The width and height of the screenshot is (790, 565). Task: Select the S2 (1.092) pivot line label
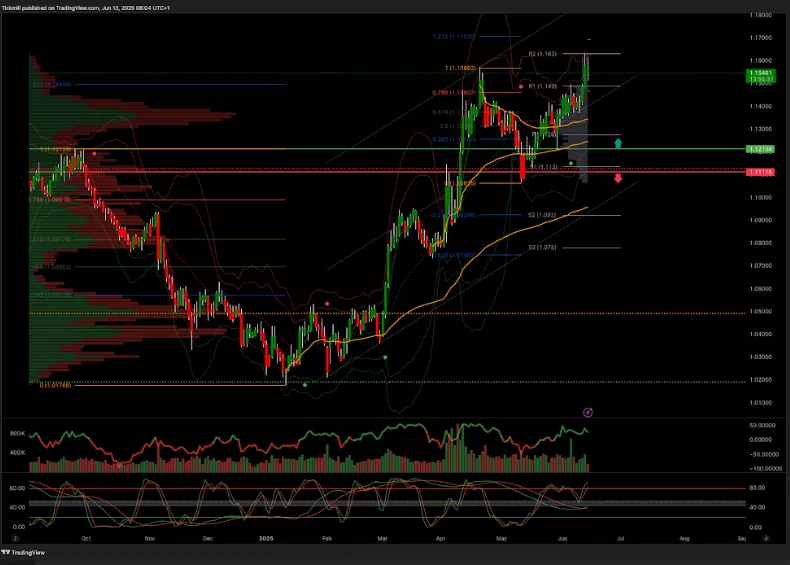click(x=540, y=215)
